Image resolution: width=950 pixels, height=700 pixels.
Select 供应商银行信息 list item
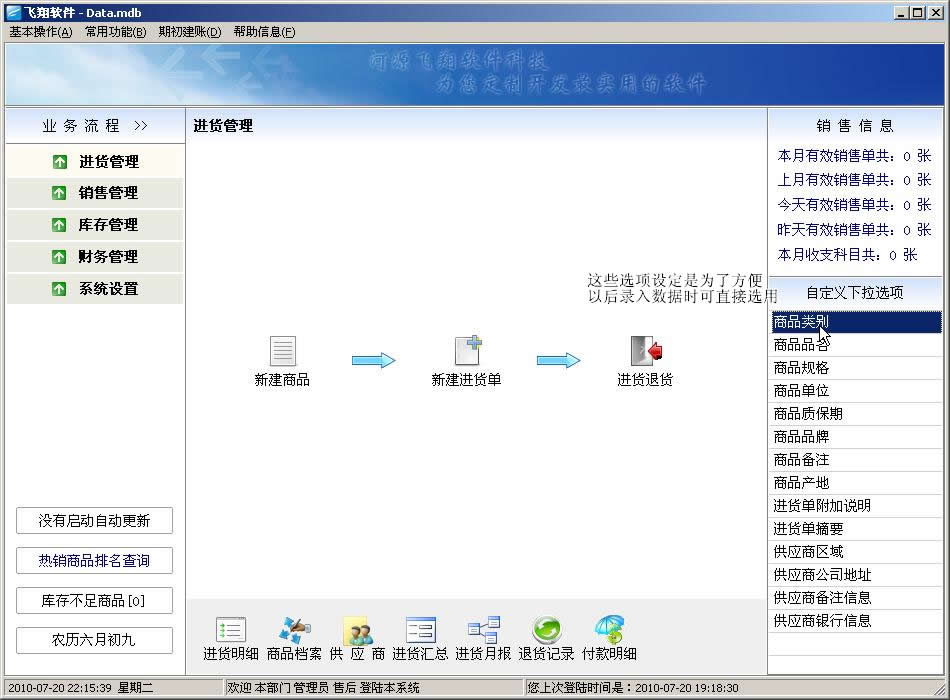822,621
